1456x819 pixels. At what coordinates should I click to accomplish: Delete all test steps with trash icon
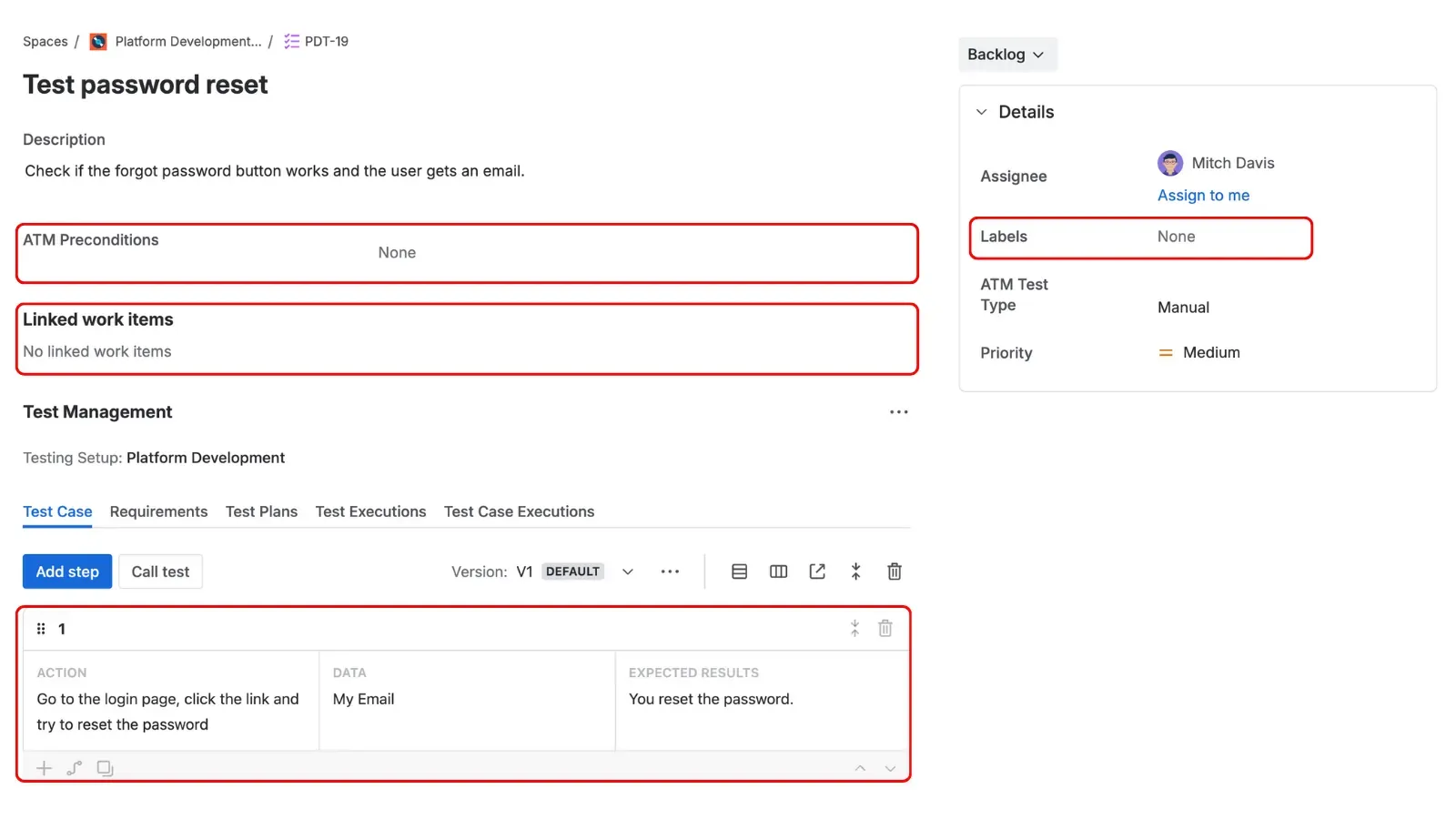click(895, 571)
